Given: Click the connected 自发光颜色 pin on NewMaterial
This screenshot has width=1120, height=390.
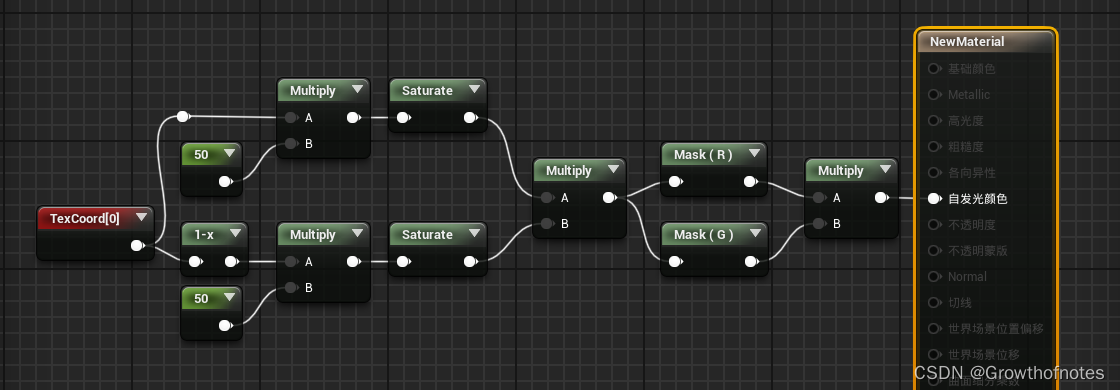Looking at the screenshot, I should [934, 199].
